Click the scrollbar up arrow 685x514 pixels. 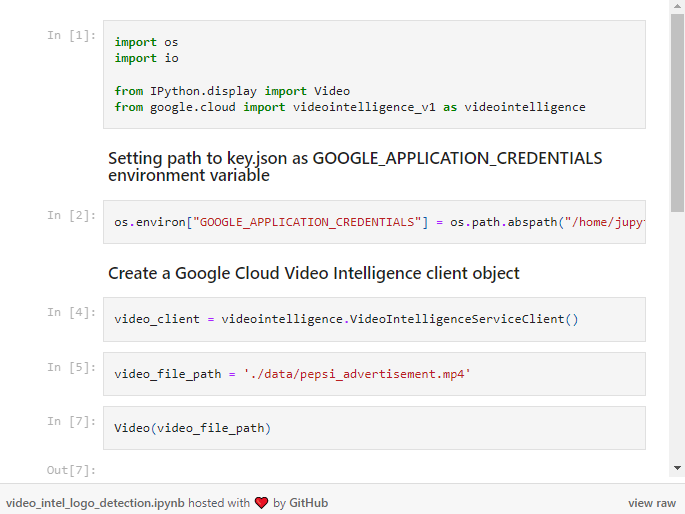tap(677, 6)
